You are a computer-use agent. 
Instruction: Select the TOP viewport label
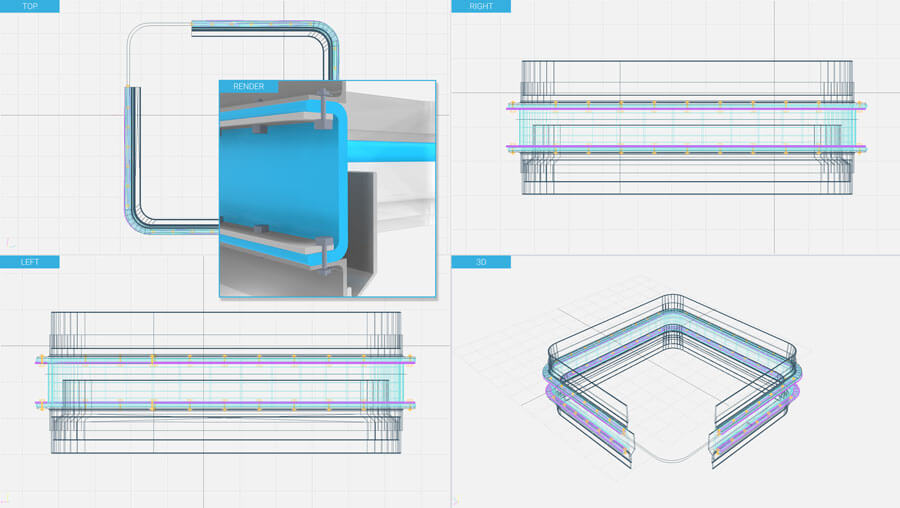(29, 6)
